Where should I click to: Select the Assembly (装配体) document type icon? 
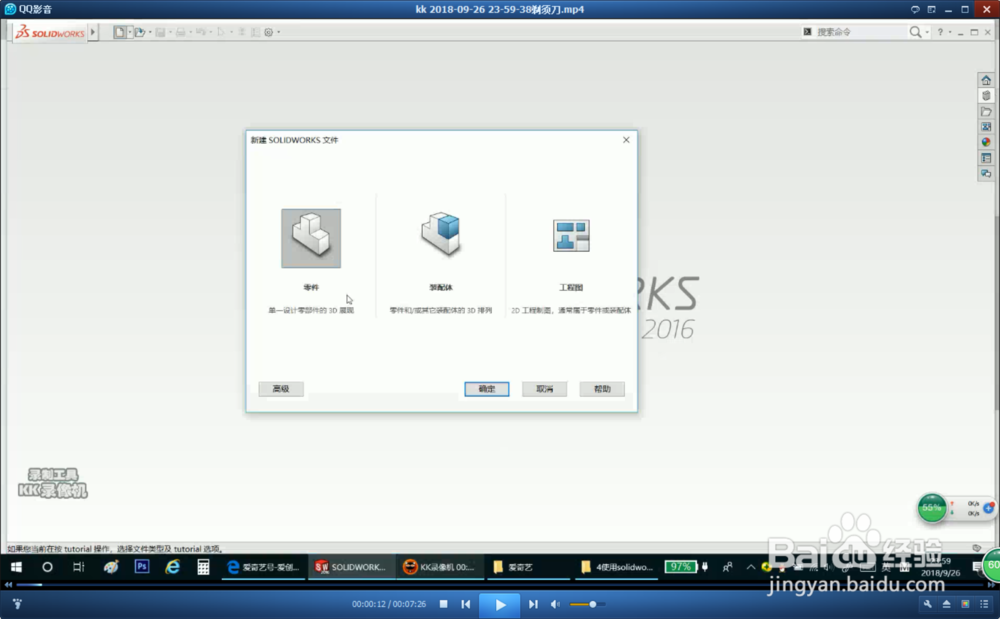441,234
